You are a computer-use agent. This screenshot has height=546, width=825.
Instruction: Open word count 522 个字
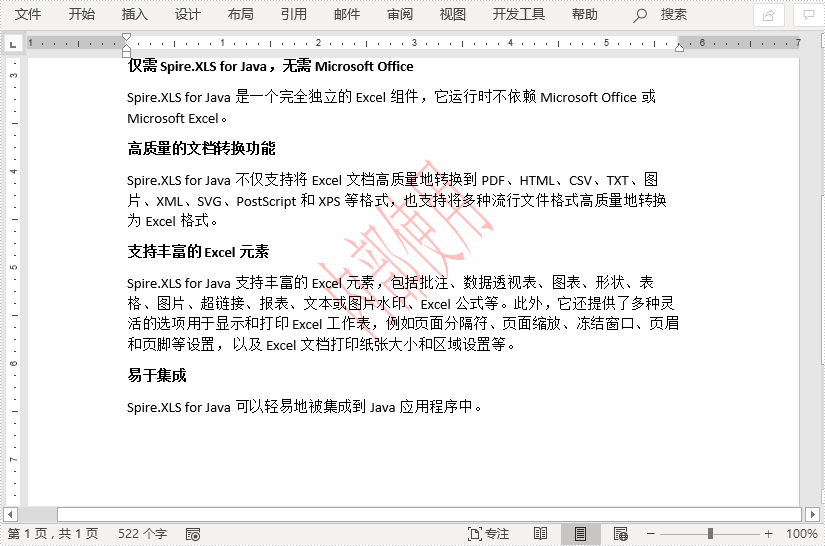pyautogui.click(x=142, y=534)
